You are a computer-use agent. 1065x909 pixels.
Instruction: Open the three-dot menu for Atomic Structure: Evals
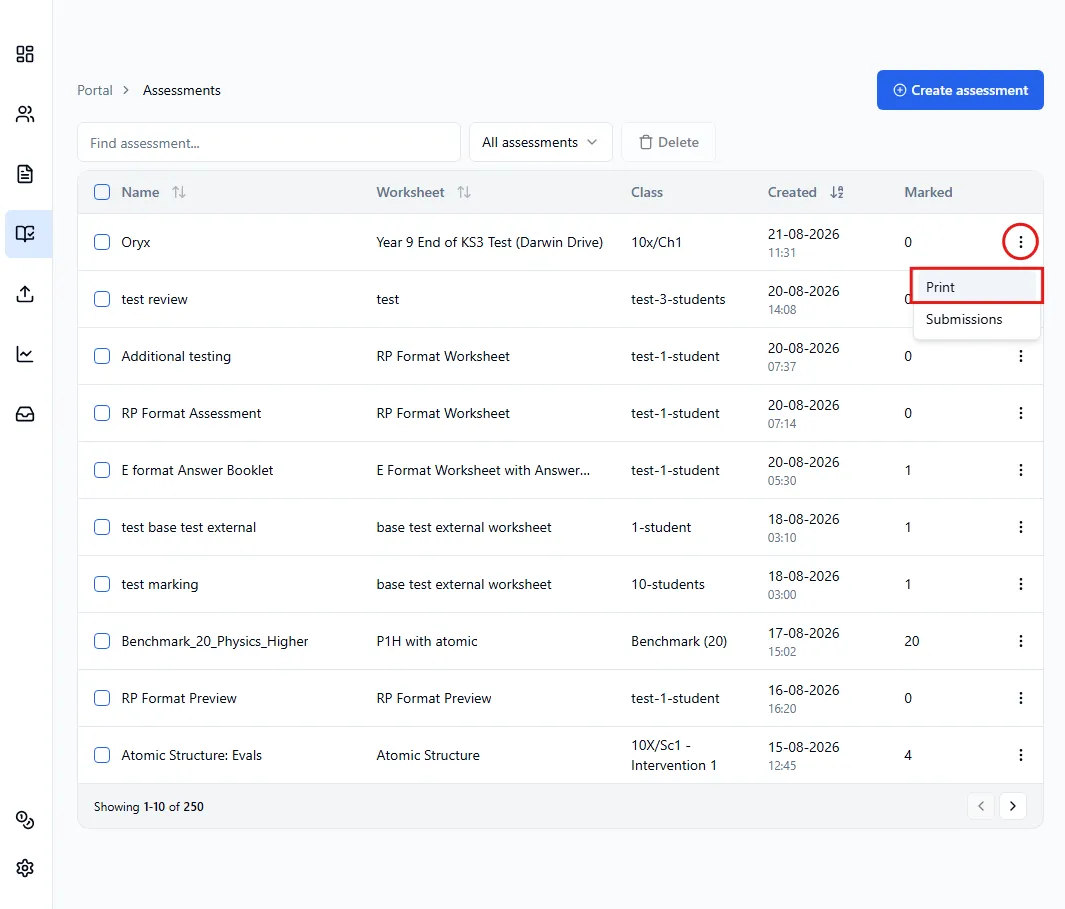(x=1020, y=755)
